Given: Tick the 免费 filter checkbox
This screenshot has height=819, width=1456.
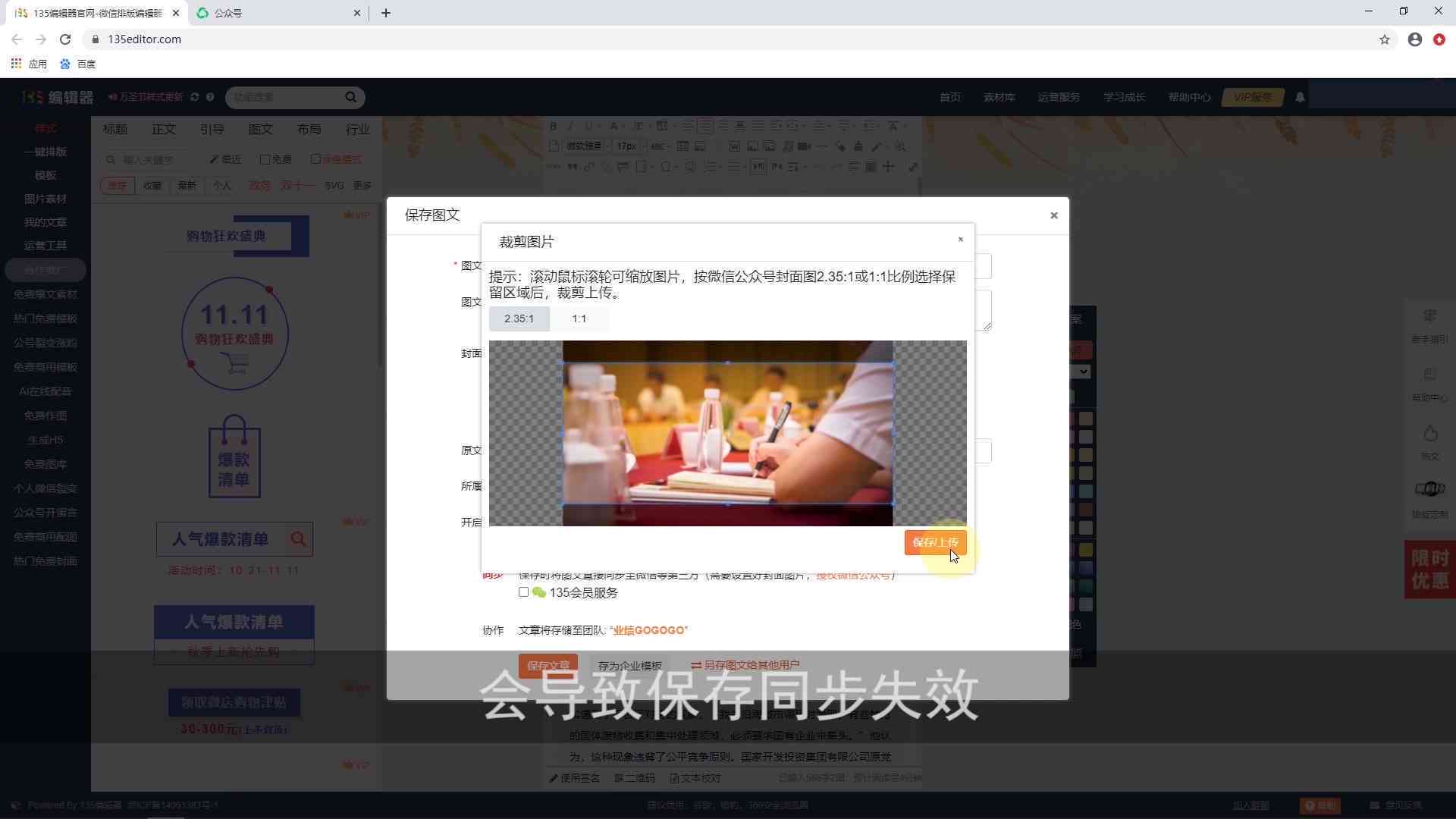Looking at the screenshot, I should [265, 159].
